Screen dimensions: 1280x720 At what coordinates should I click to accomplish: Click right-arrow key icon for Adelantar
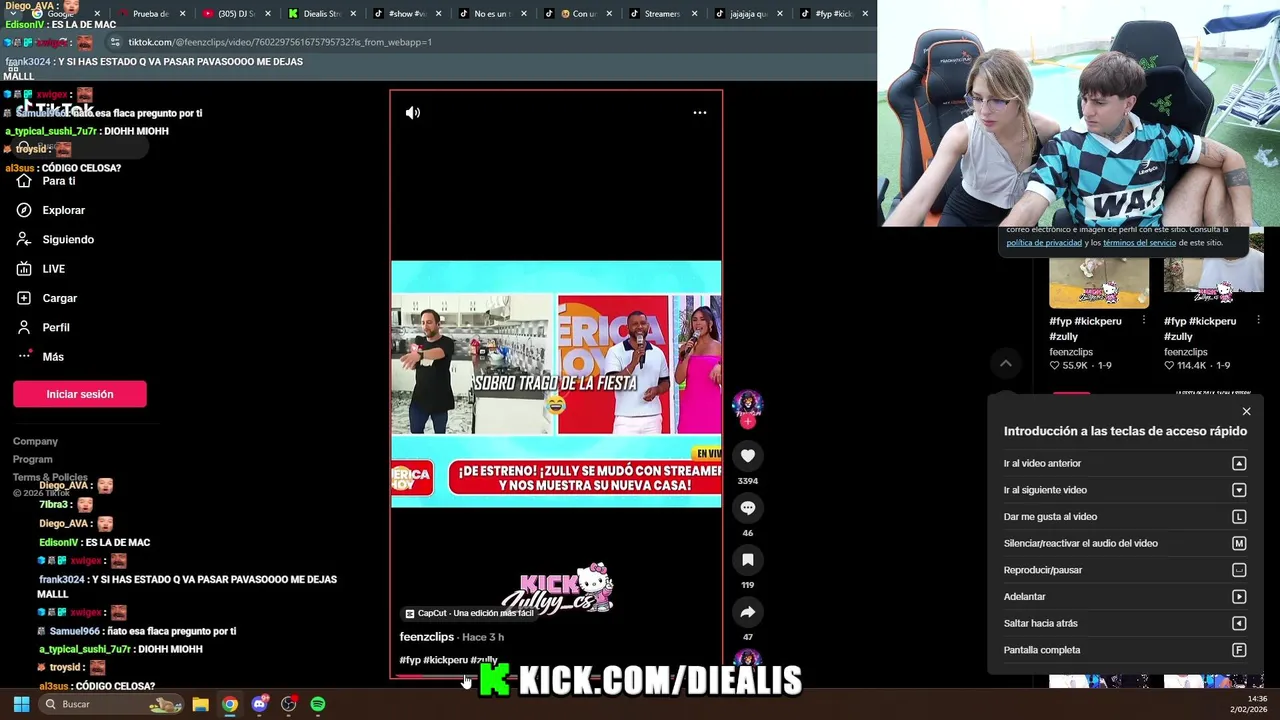click(1239, 597)
